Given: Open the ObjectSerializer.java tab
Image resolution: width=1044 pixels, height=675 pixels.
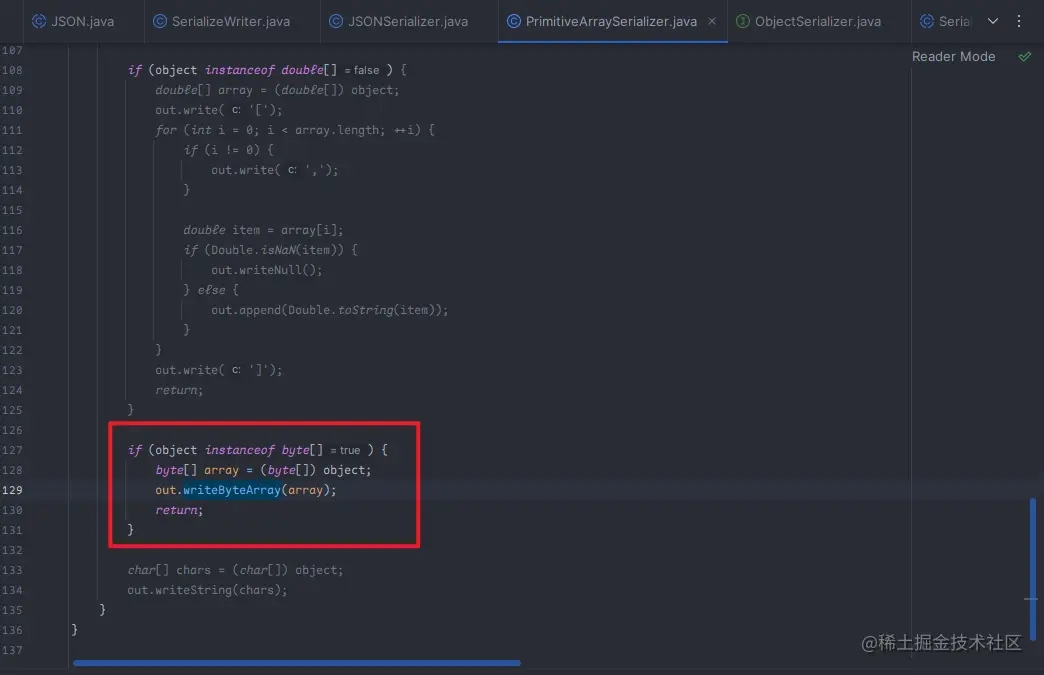Looking at the screenshot, I should point(808,21).
